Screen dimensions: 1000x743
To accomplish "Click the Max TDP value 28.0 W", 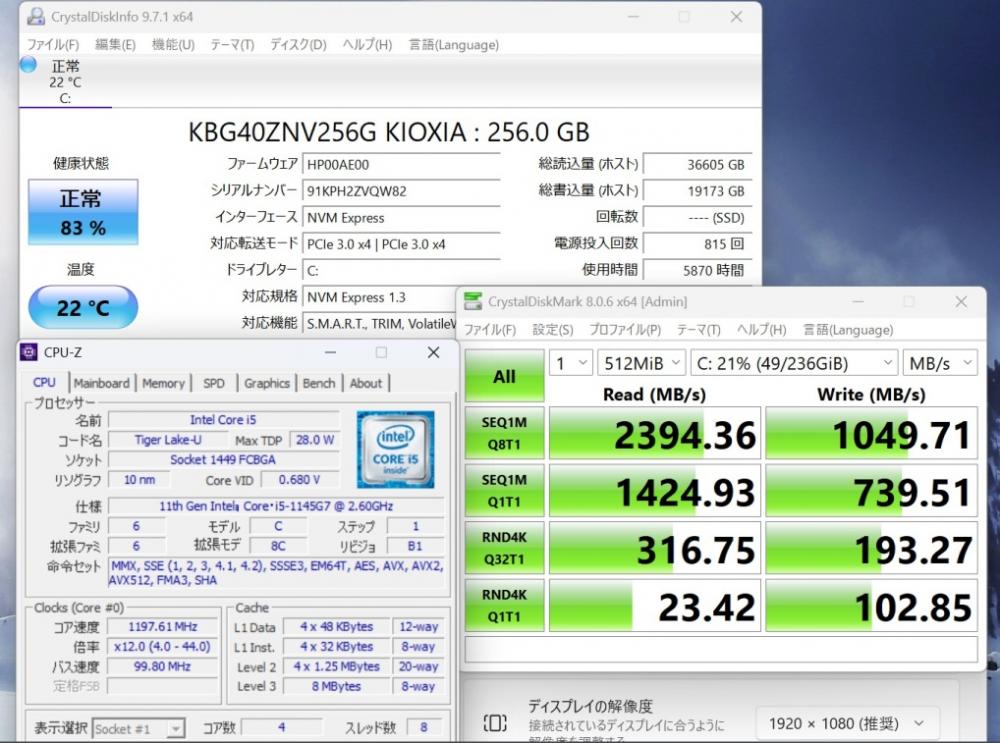I will click(314, 439).
